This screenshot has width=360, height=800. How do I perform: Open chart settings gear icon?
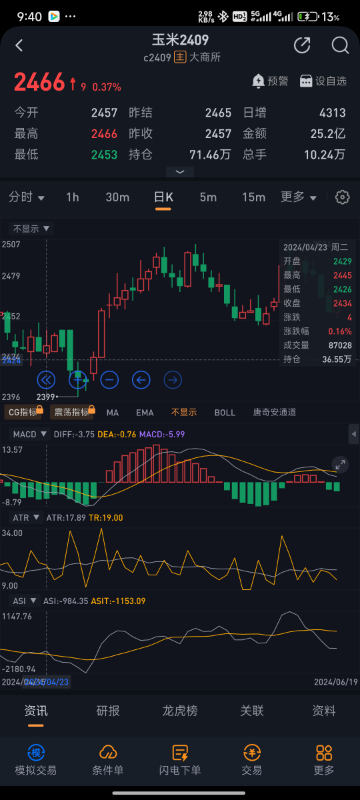343,197
